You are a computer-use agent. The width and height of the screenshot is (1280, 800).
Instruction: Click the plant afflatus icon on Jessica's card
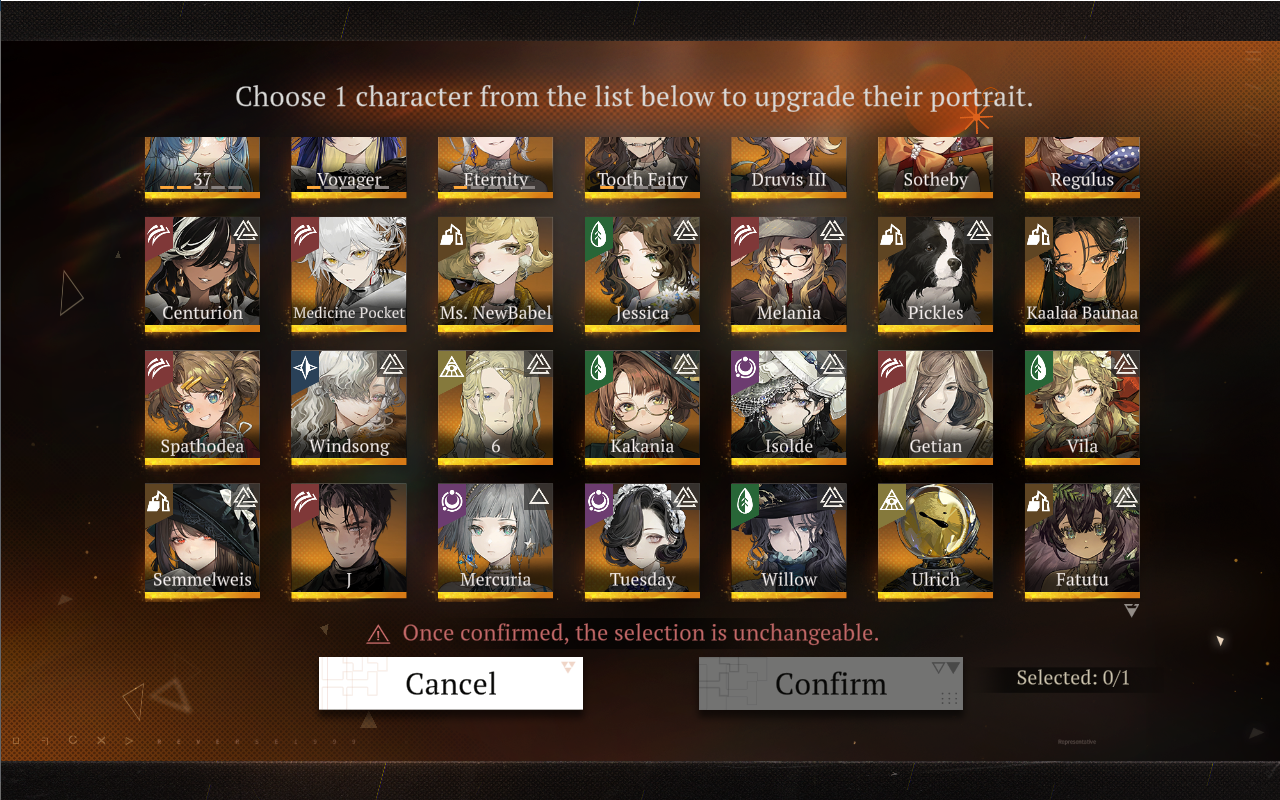pyautogui.click(x=599, y=235)
